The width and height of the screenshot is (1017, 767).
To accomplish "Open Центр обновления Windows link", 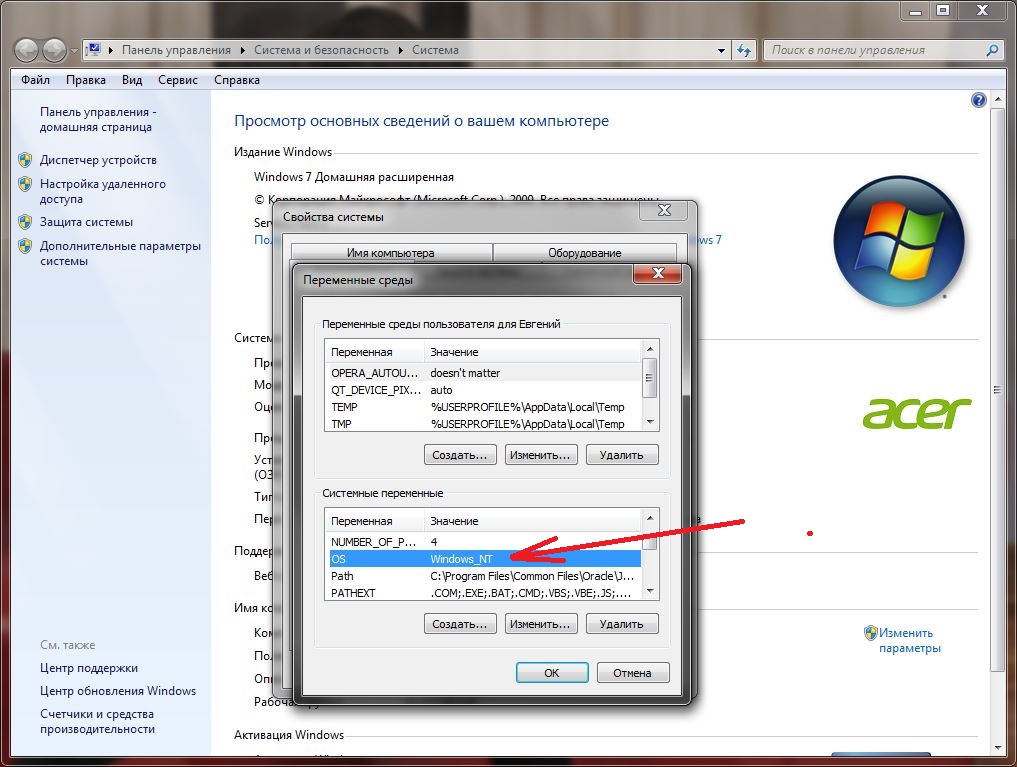I will [x=118, y=691].
